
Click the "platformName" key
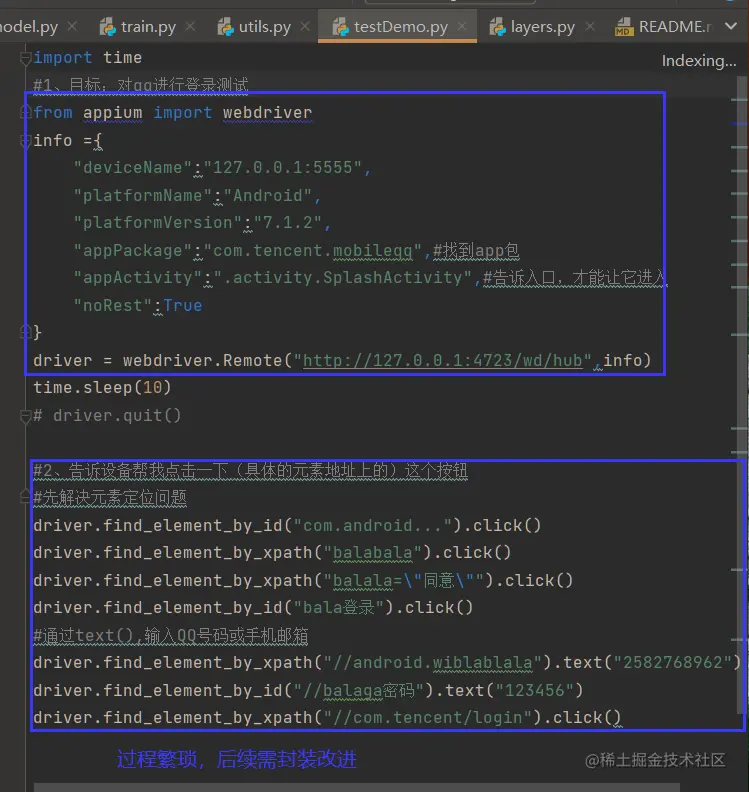[x=142, y=195]
